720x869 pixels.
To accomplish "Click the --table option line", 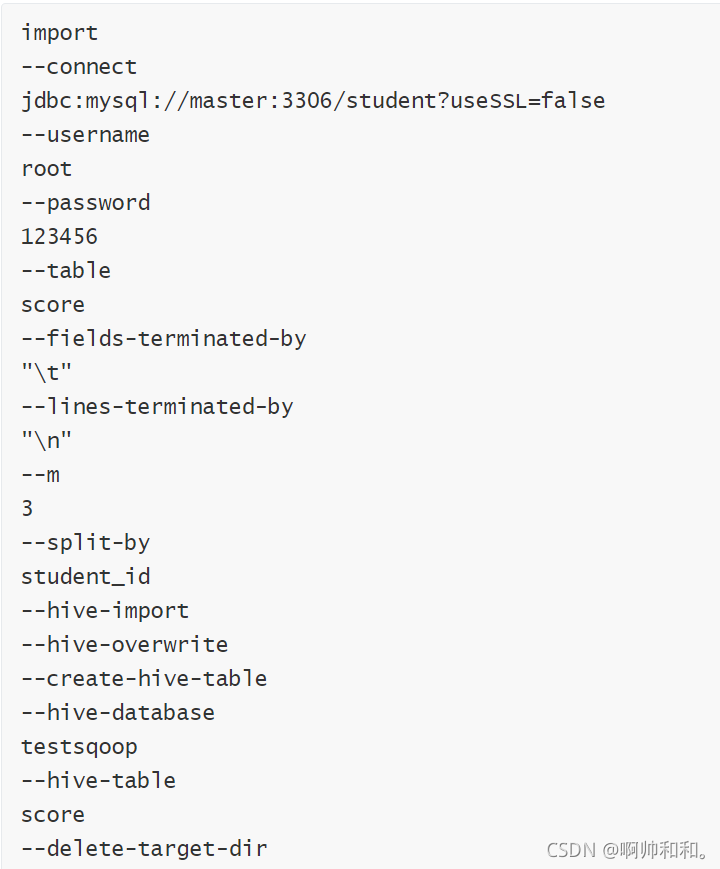I will click(x=66, y=270).
